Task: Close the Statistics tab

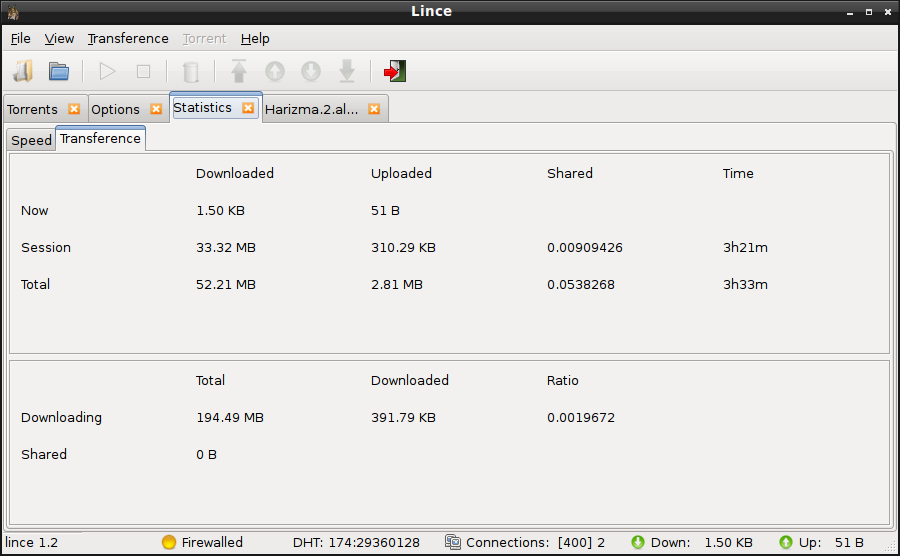Action: tap(248, 107)
